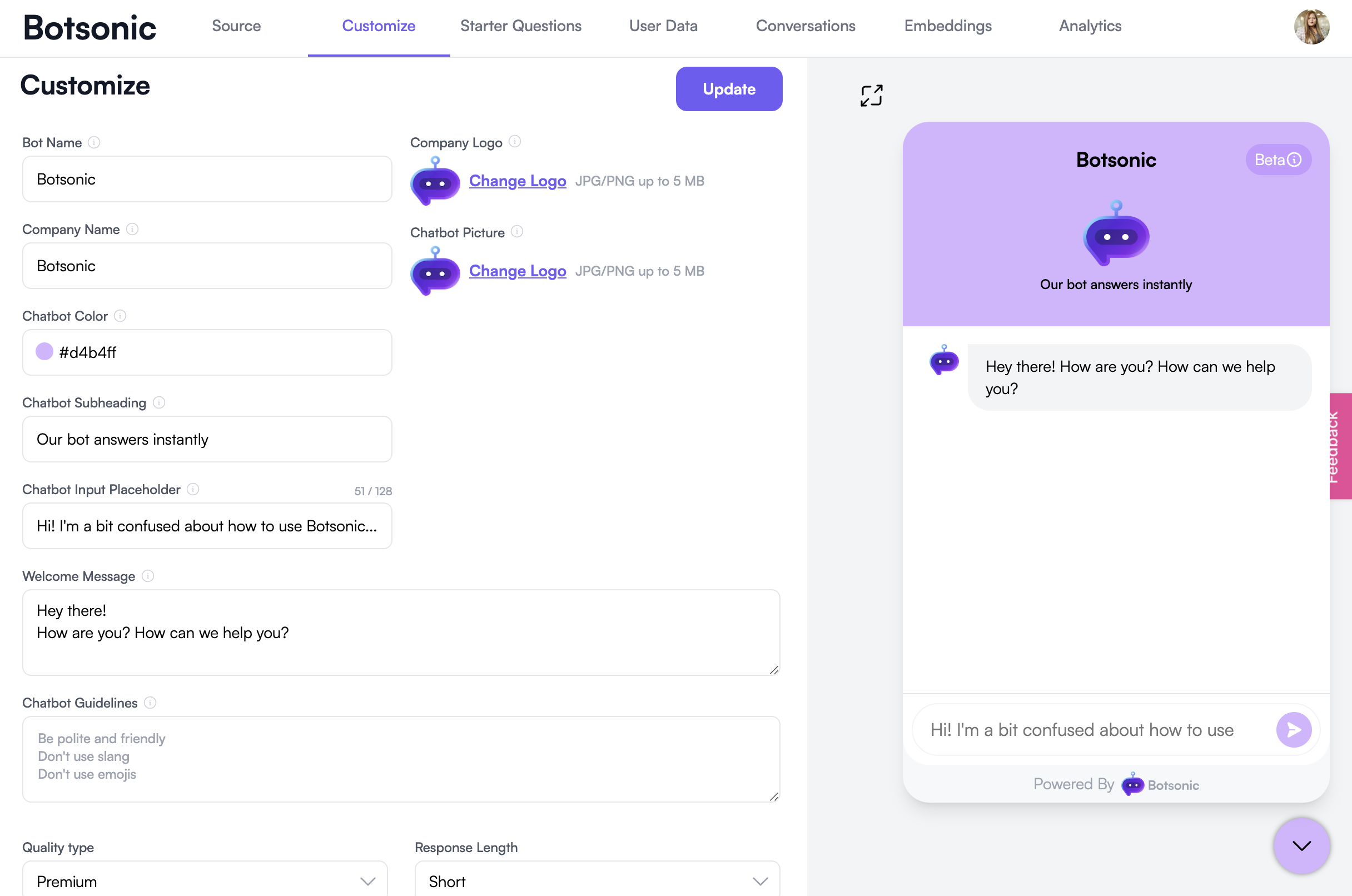Select the chatbot color swatch #d4b4ff
This screenshot has width=1352, height=896.
pyautogui.click(x=44, y=352)
